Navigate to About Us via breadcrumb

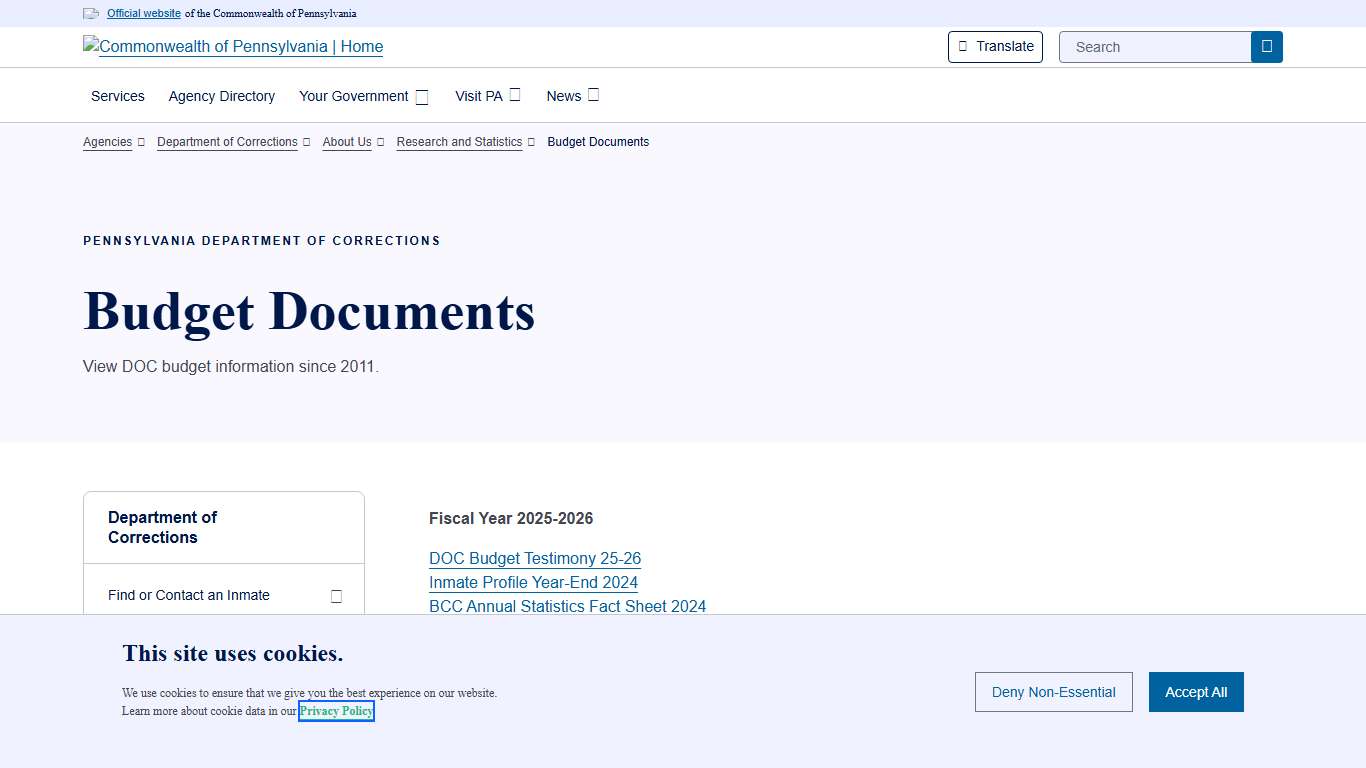(346, 142)
